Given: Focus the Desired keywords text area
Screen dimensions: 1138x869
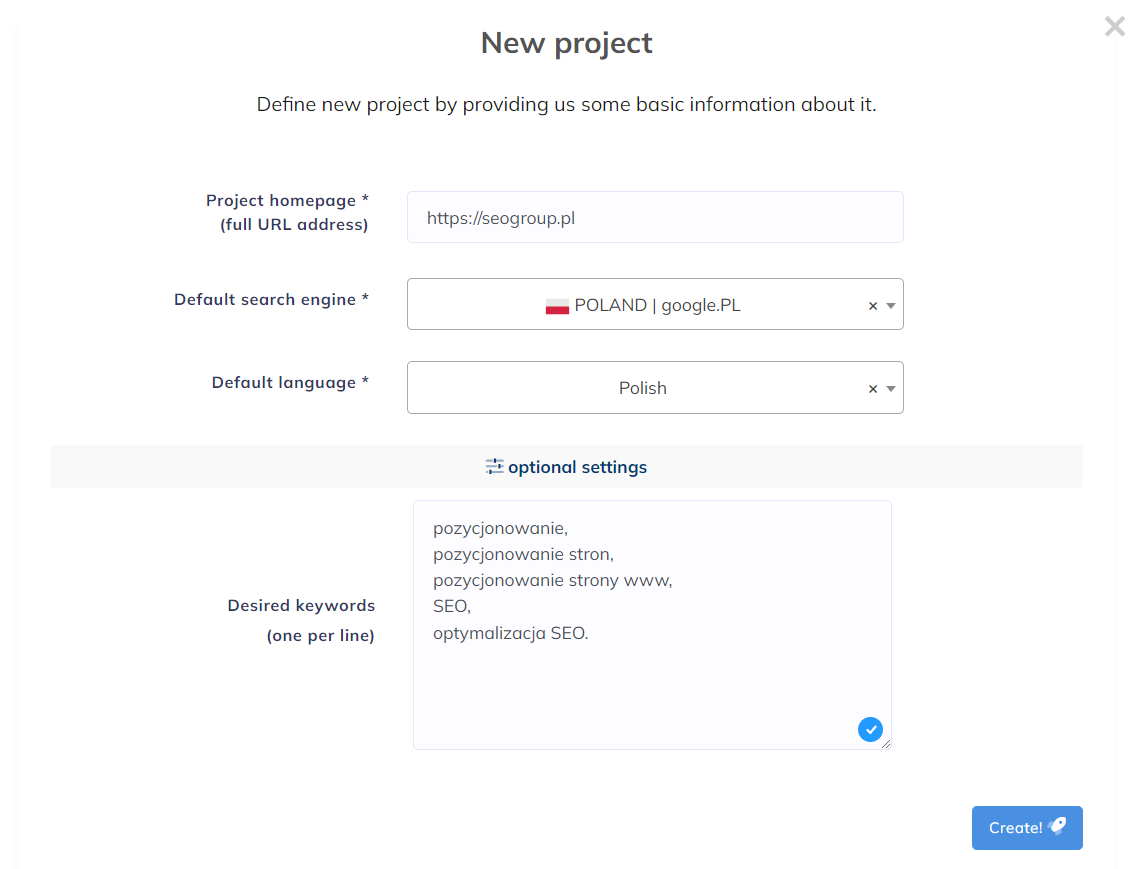Looking at the screenshot, I should pos(652,624).
